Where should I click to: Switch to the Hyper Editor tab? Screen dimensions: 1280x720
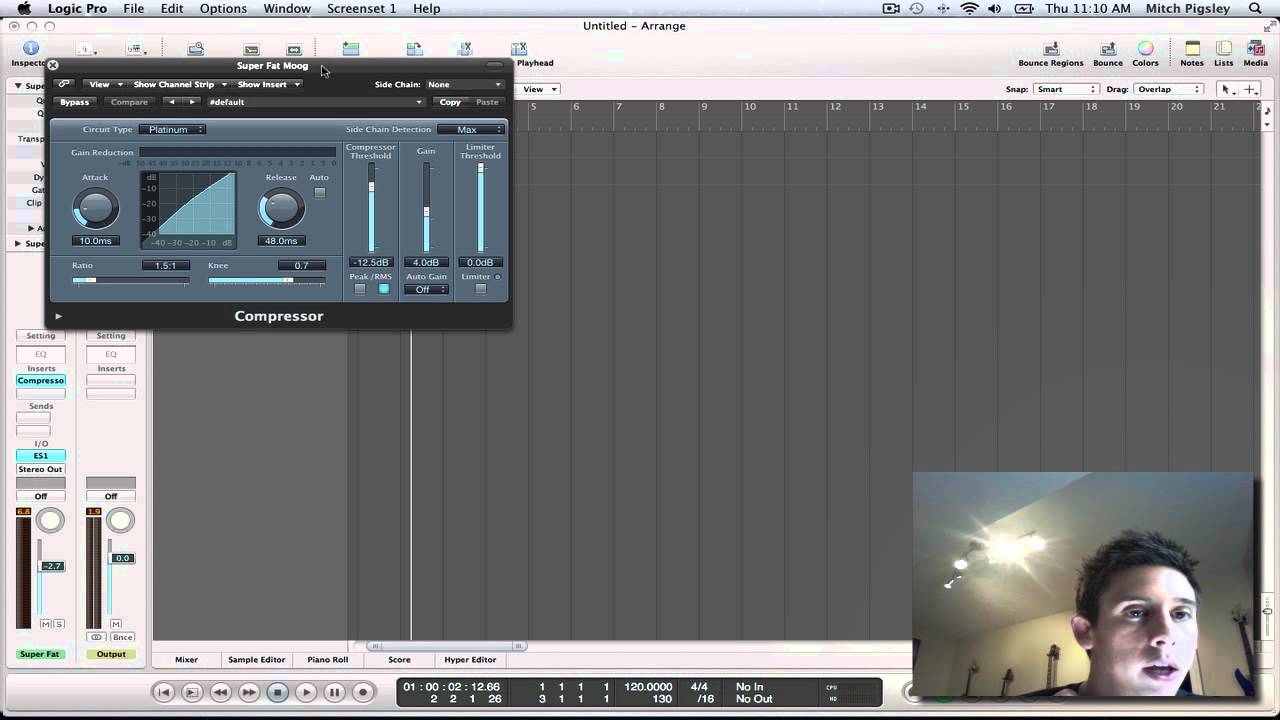coord(470,660)
